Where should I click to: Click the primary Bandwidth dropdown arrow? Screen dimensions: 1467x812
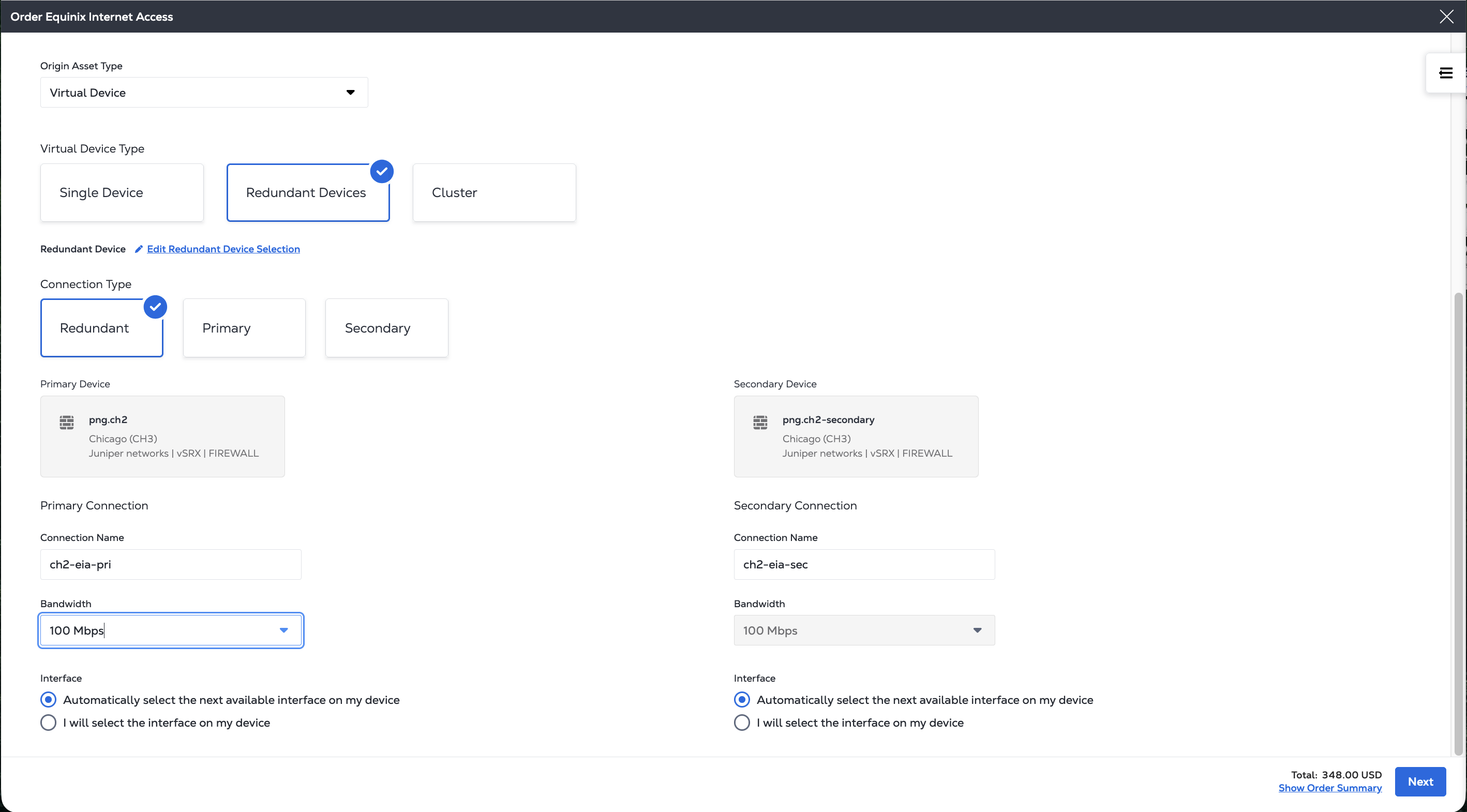(x=283, y=630)
